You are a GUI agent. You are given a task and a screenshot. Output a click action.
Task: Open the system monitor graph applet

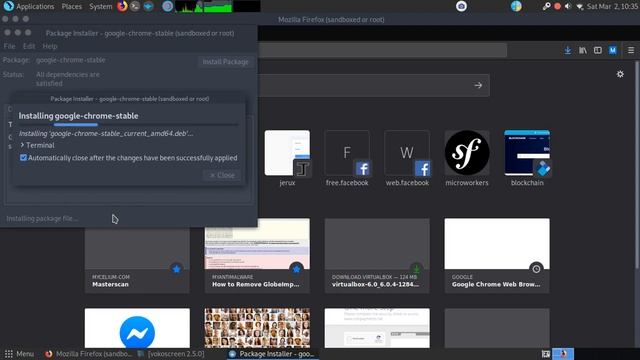(218, 6)
